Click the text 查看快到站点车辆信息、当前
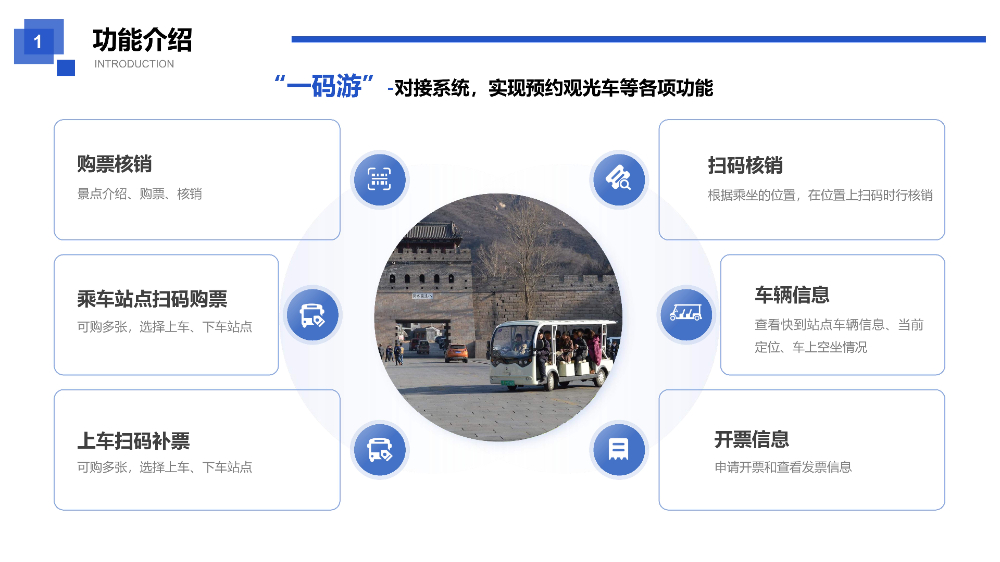 (839, 325)
